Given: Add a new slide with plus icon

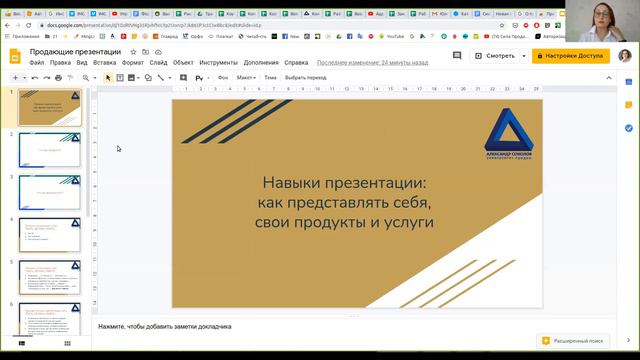Looking at the screenshot, I should pos(15,78).
